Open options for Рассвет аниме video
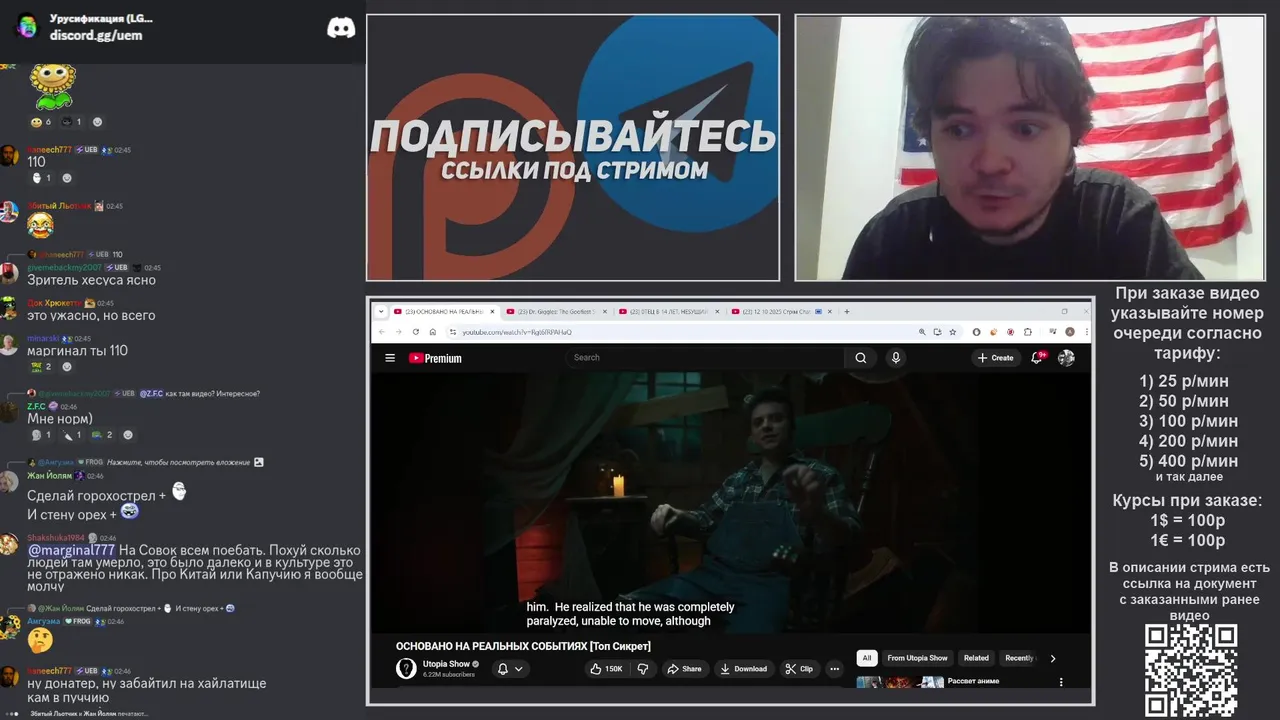The image size is (1280, 720). pos(1061,682)
